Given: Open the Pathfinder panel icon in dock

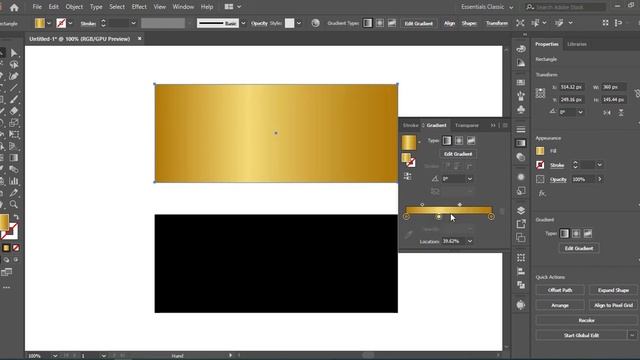Looking at the screenshot, I should (x=521, y=285).
